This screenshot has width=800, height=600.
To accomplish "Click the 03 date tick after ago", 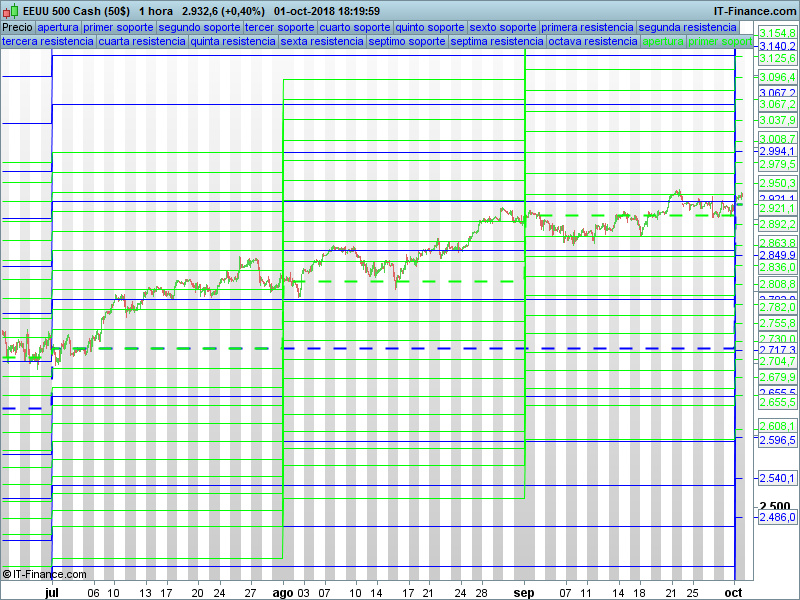I will click(303, 593).
